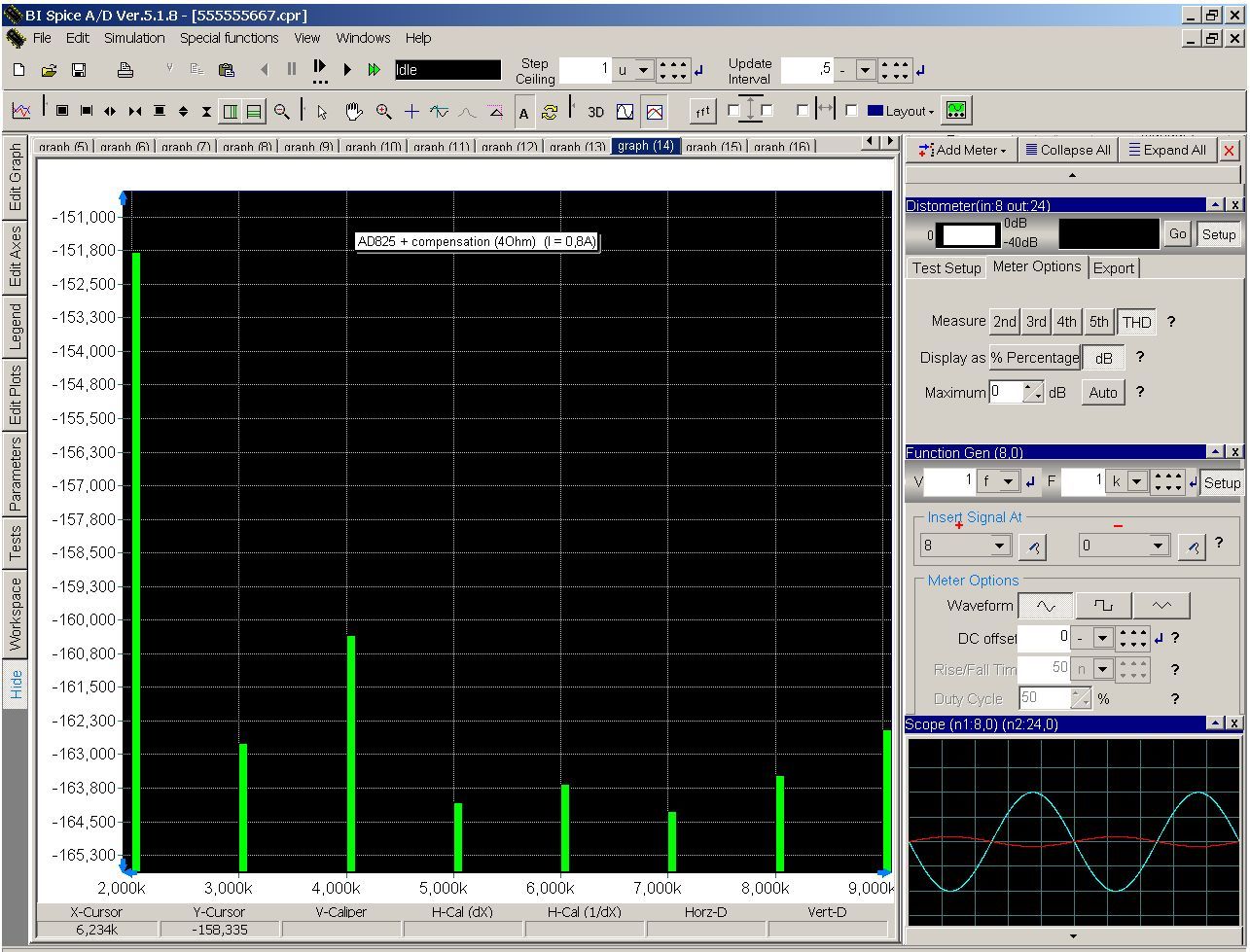Switch to the graph (15) tab
The height and width of the screenshot is (952, 1250).
pos(713,147)
